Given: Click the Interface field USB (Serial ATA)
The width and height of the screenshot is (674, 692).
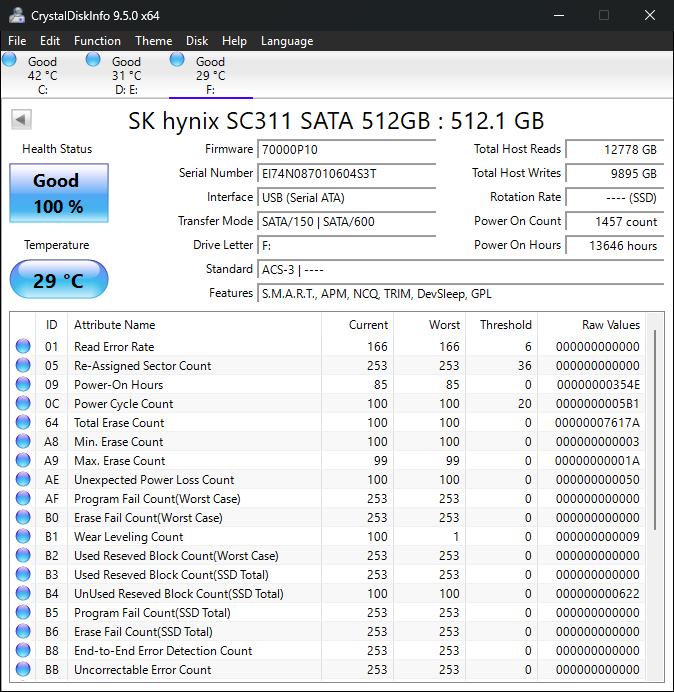Looking at the screenshot, I should point(346,197).
